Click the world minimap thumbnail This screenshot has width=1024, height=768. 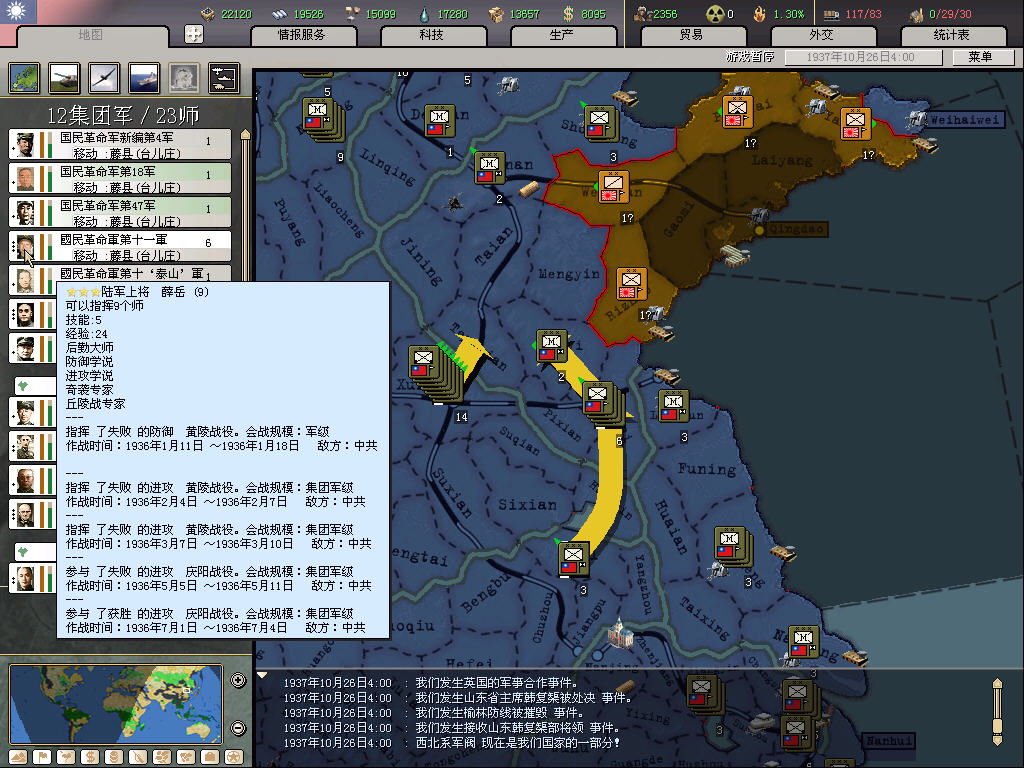coord(116,704)
